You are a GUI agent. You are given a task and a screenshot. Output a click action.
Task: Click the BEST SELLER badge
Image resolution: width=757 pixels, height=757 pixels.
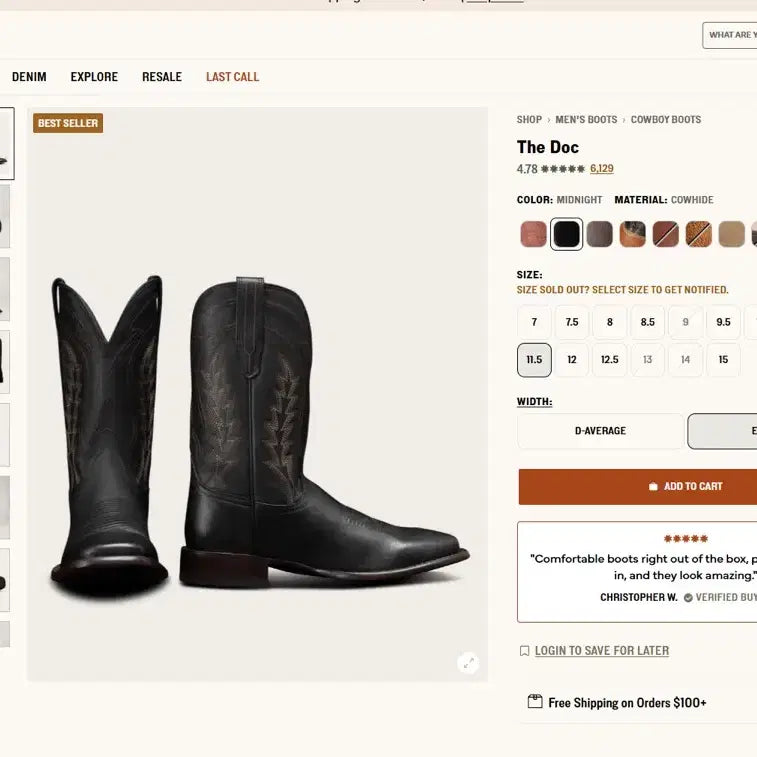[x=68, y=123]
